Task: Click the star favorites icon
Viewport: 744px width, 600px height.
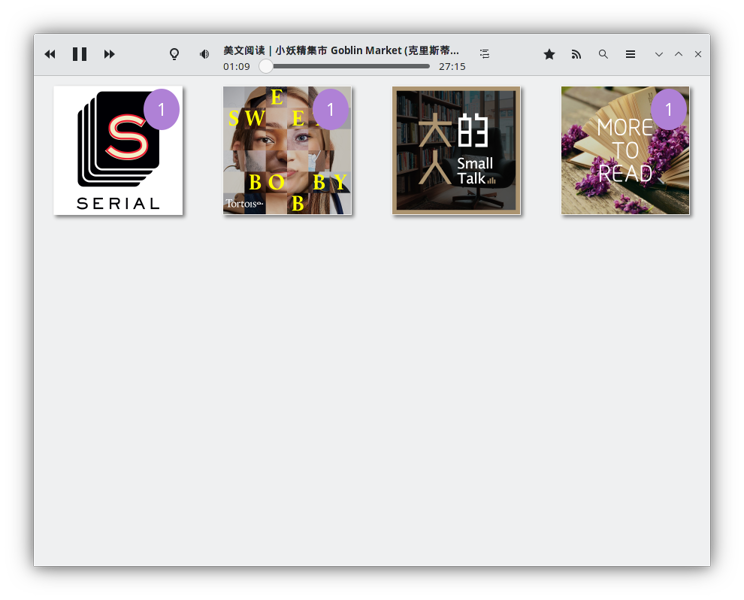Action: tap(549, 54)
